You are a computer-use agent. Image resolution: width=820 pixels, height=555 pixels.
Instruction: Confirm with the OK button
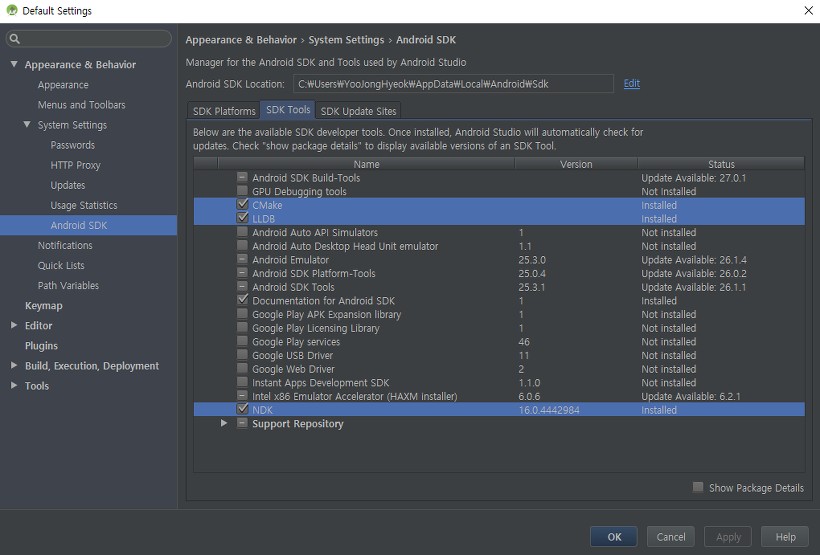[x=614, y=537]
